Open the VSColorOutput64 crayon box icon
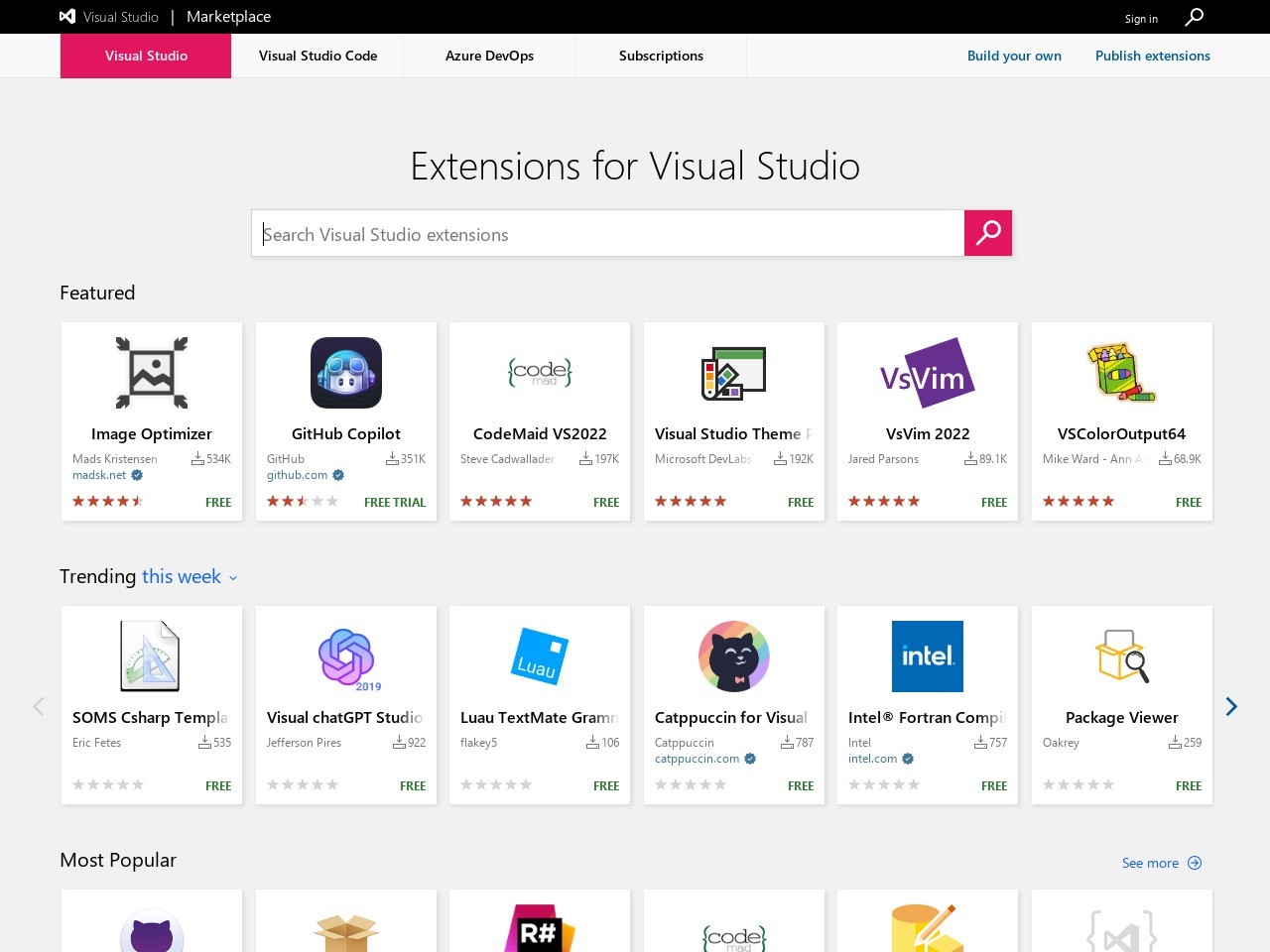Image resolution: width=1270 pixels, height=952 pixels. (1122, 373)
